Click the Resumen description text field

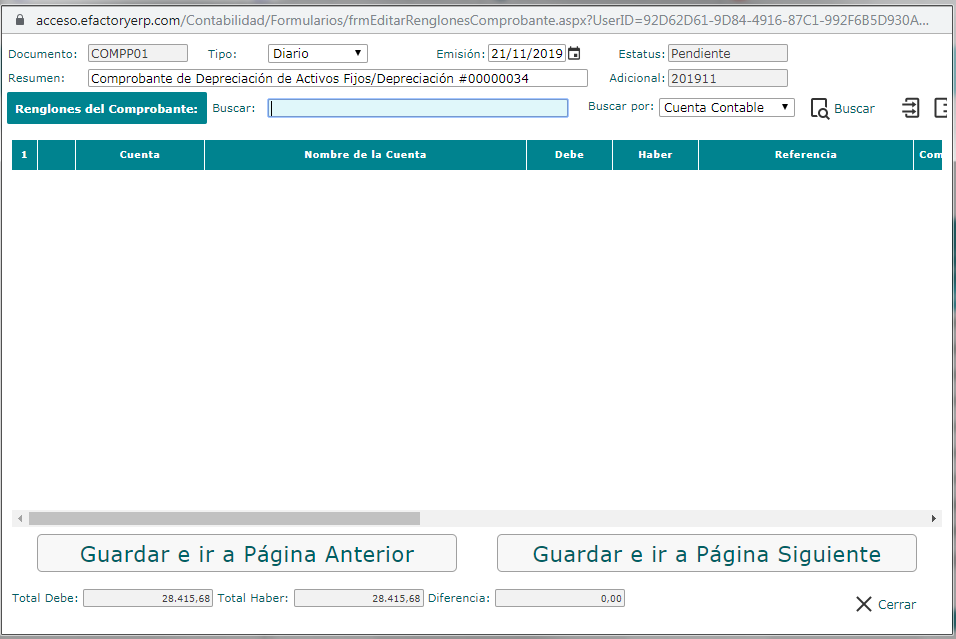coord(338,78)
